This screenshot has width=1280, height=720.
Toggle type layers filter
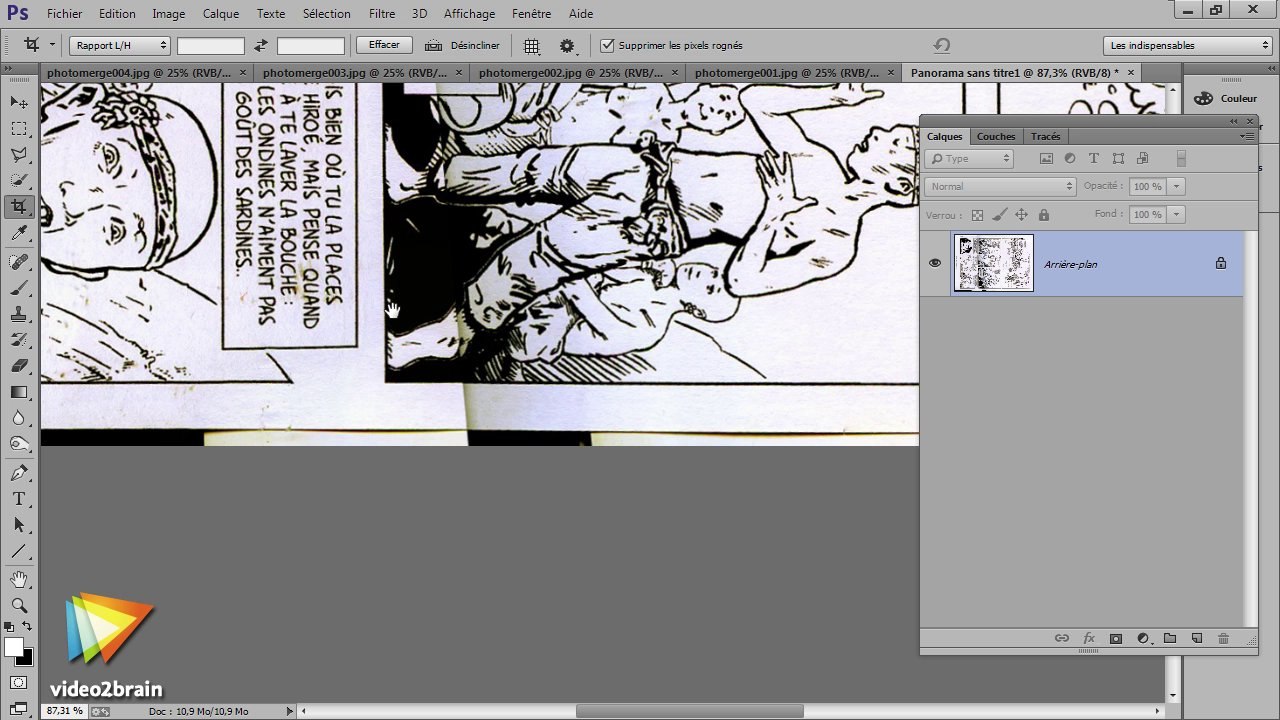pyautogui.click(x=1094, y=158)
